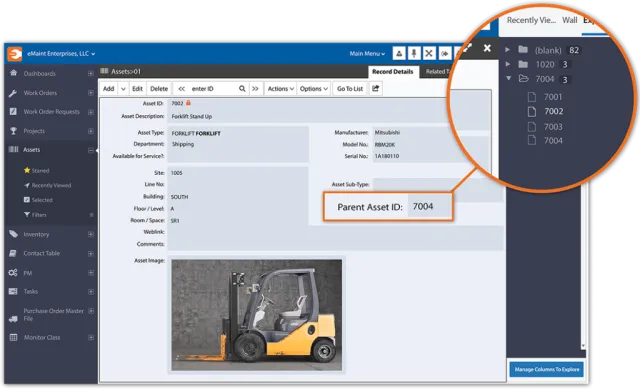
Task: Open the Options dropdown
Action: tap(313, 89)
